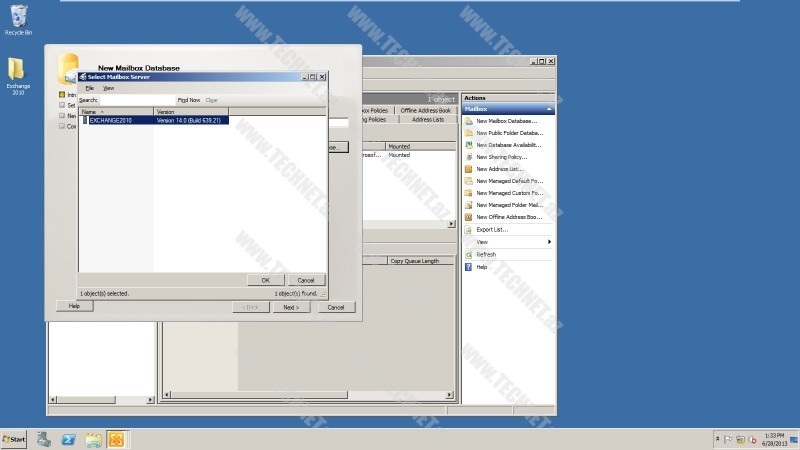
Task: Click taskbar clock showing 1:33 PM
Action: pyautogui.click(x=774, y=439)
